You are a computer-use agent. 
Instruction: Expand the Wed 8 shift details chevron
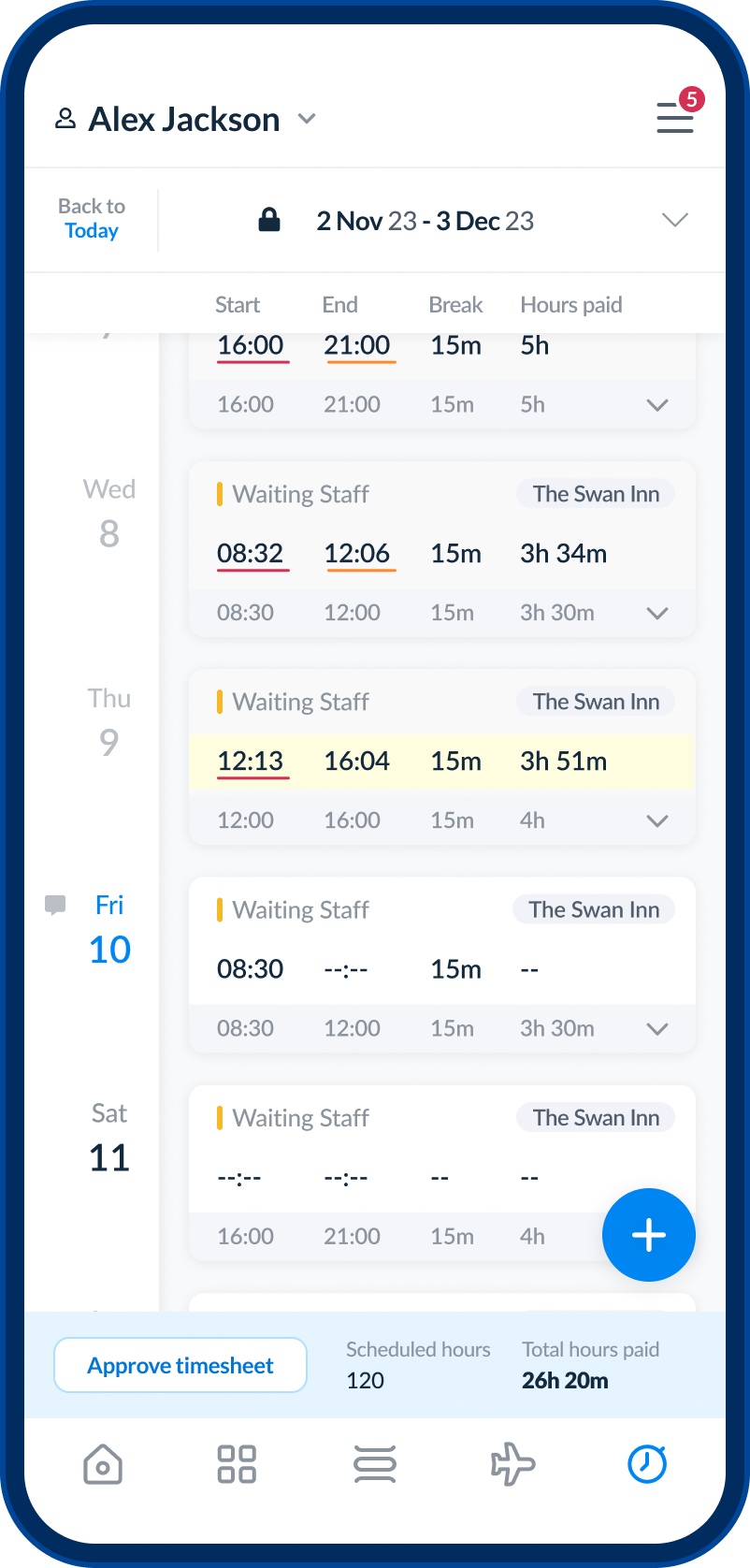point(657,614)
